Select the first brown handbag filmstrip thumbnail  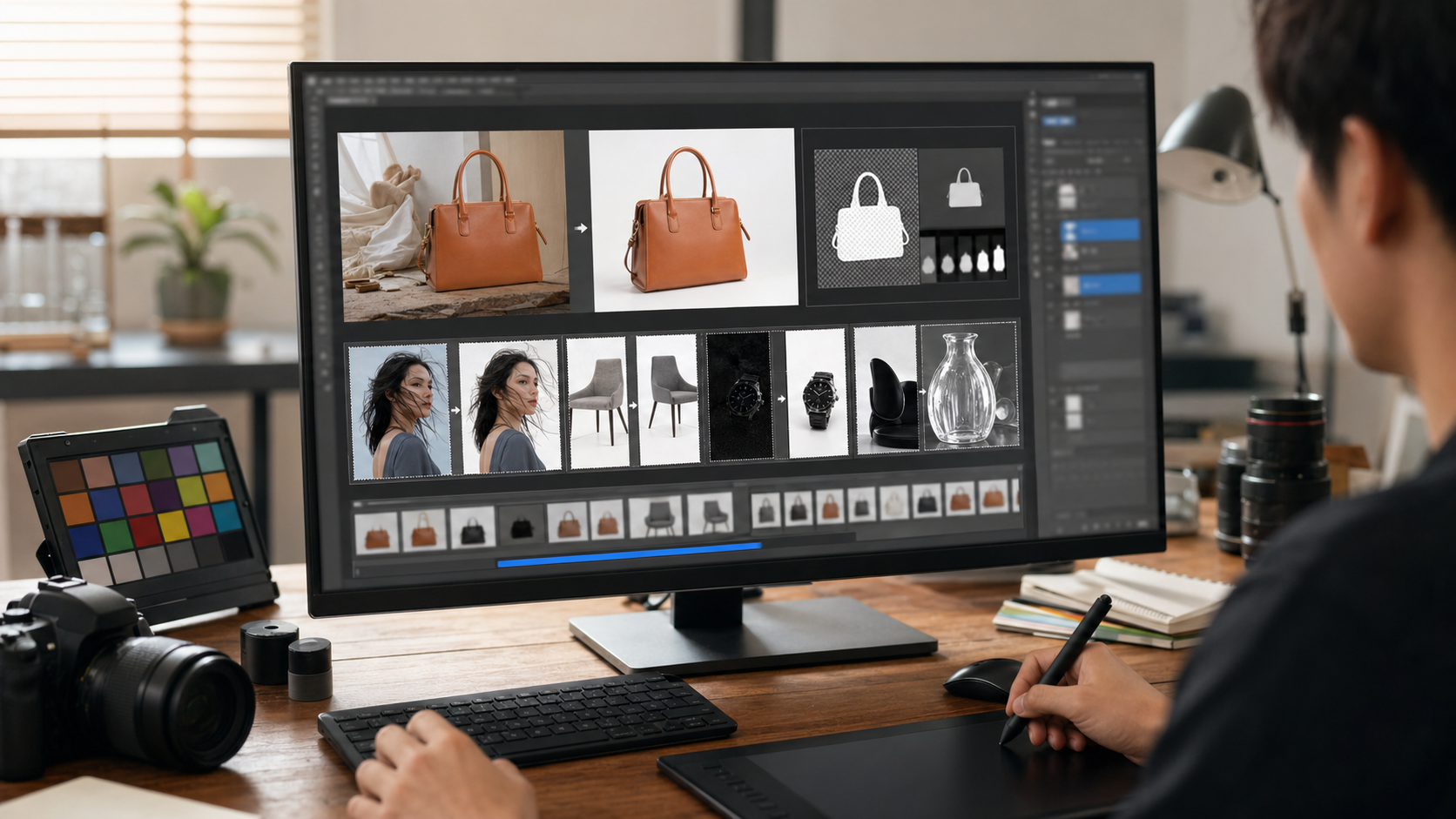377,531
